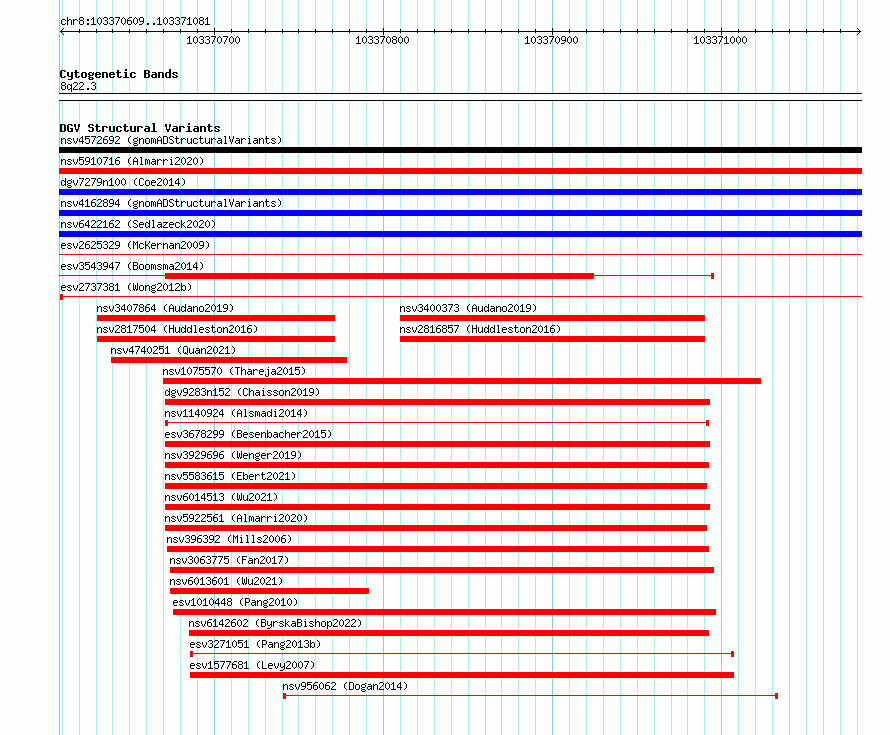Image resolution: width=890 pixels, height=735 pixels.
Task: Open dgv9283n152 (Chaisson2019) label
Action: click(x=242, y=392)
